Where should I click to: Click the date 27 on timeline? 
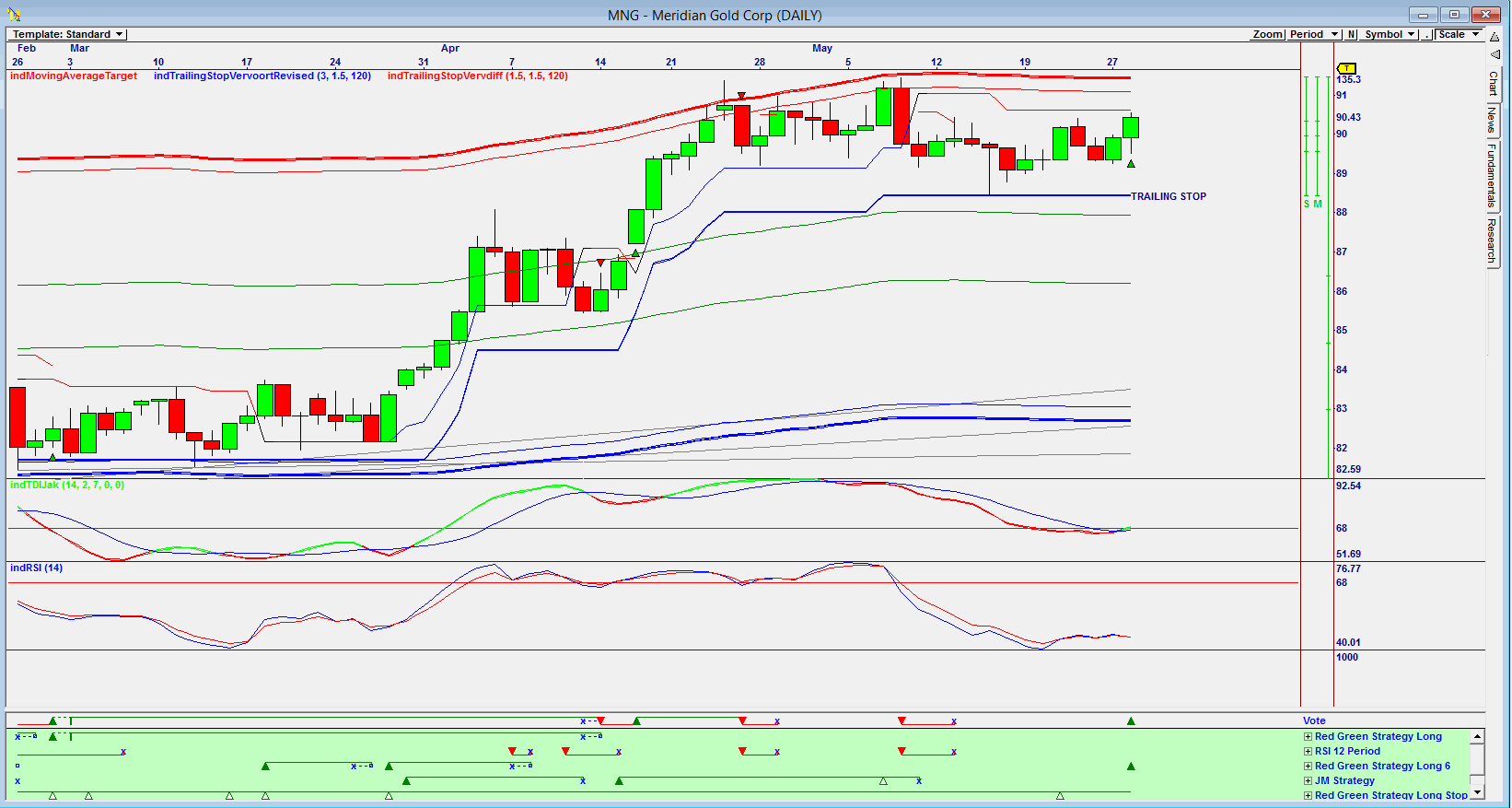pos(1112,62)
